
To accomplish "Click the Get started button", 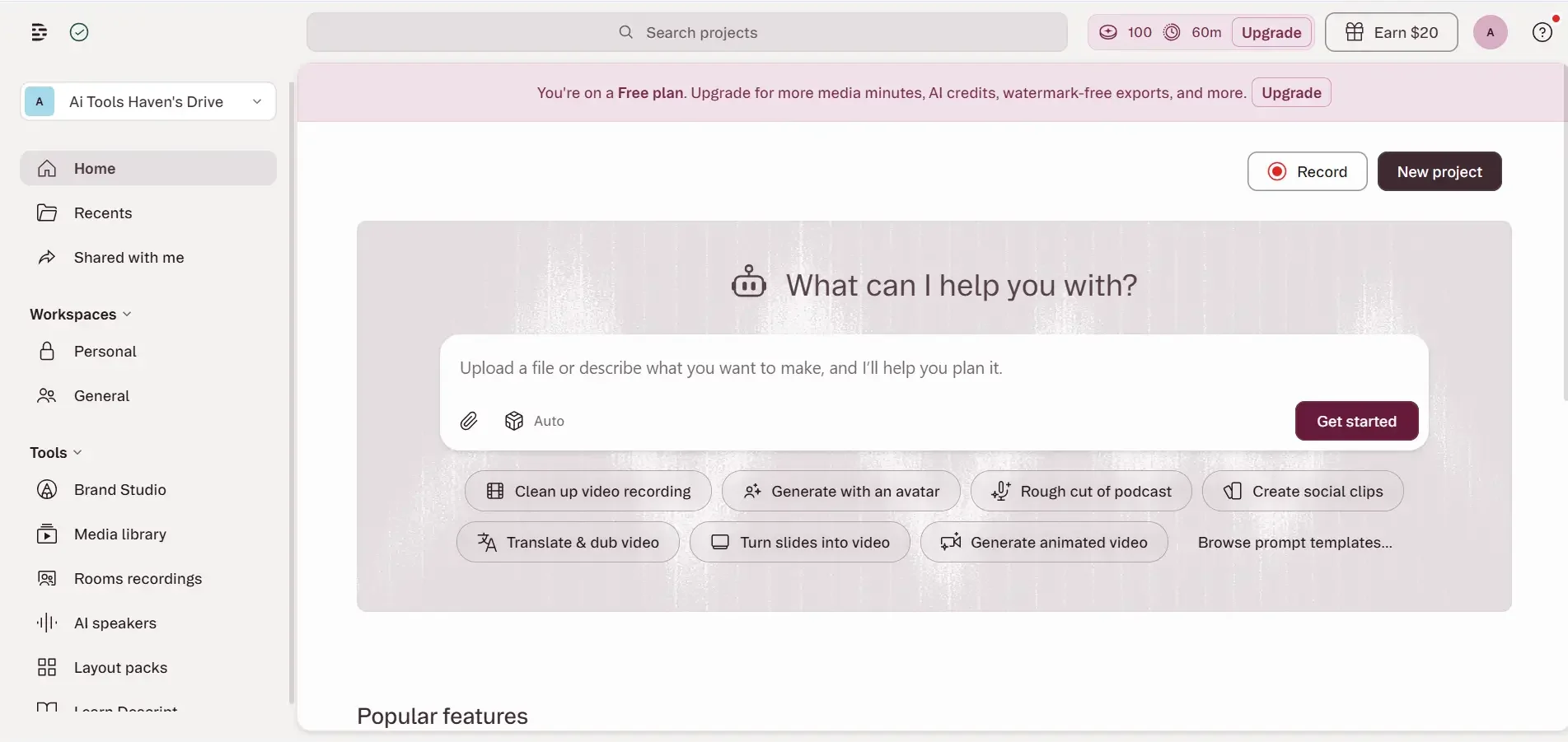I will point(1356,421).
